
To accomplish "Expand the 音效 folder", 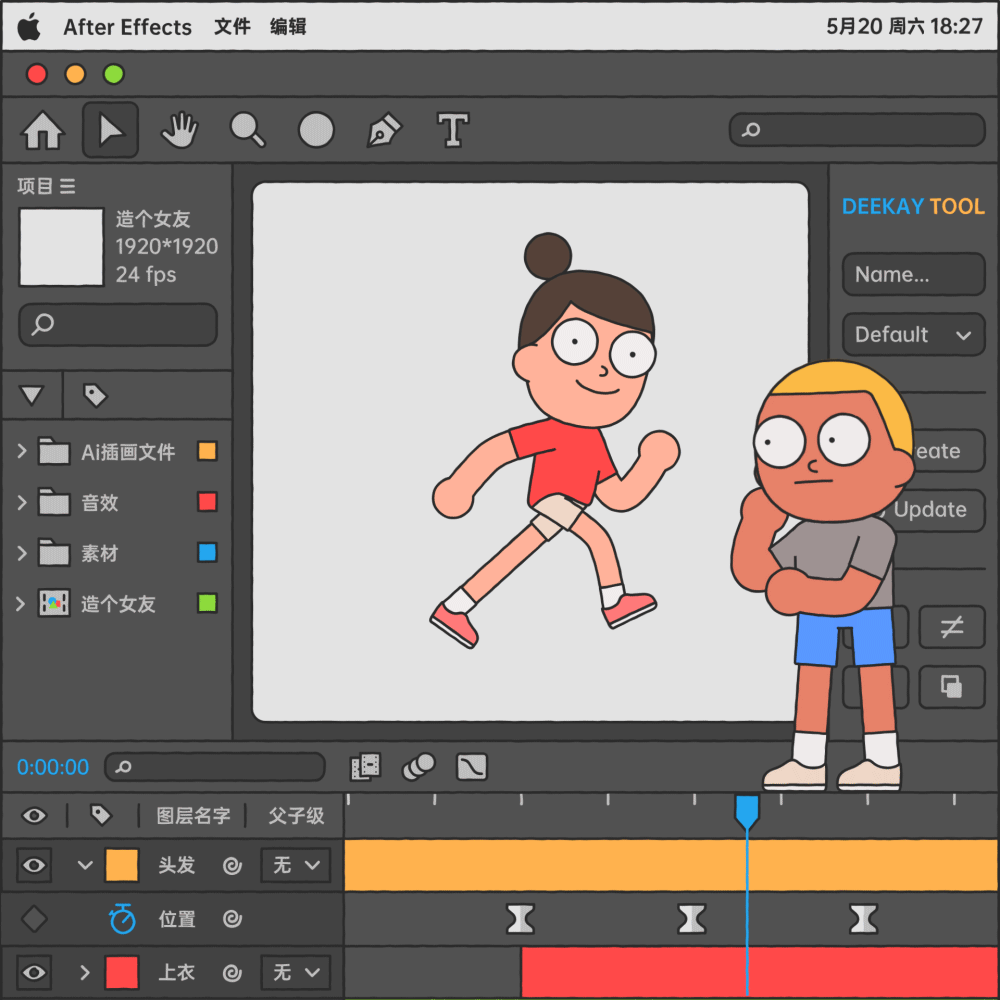I will point(22,502).
